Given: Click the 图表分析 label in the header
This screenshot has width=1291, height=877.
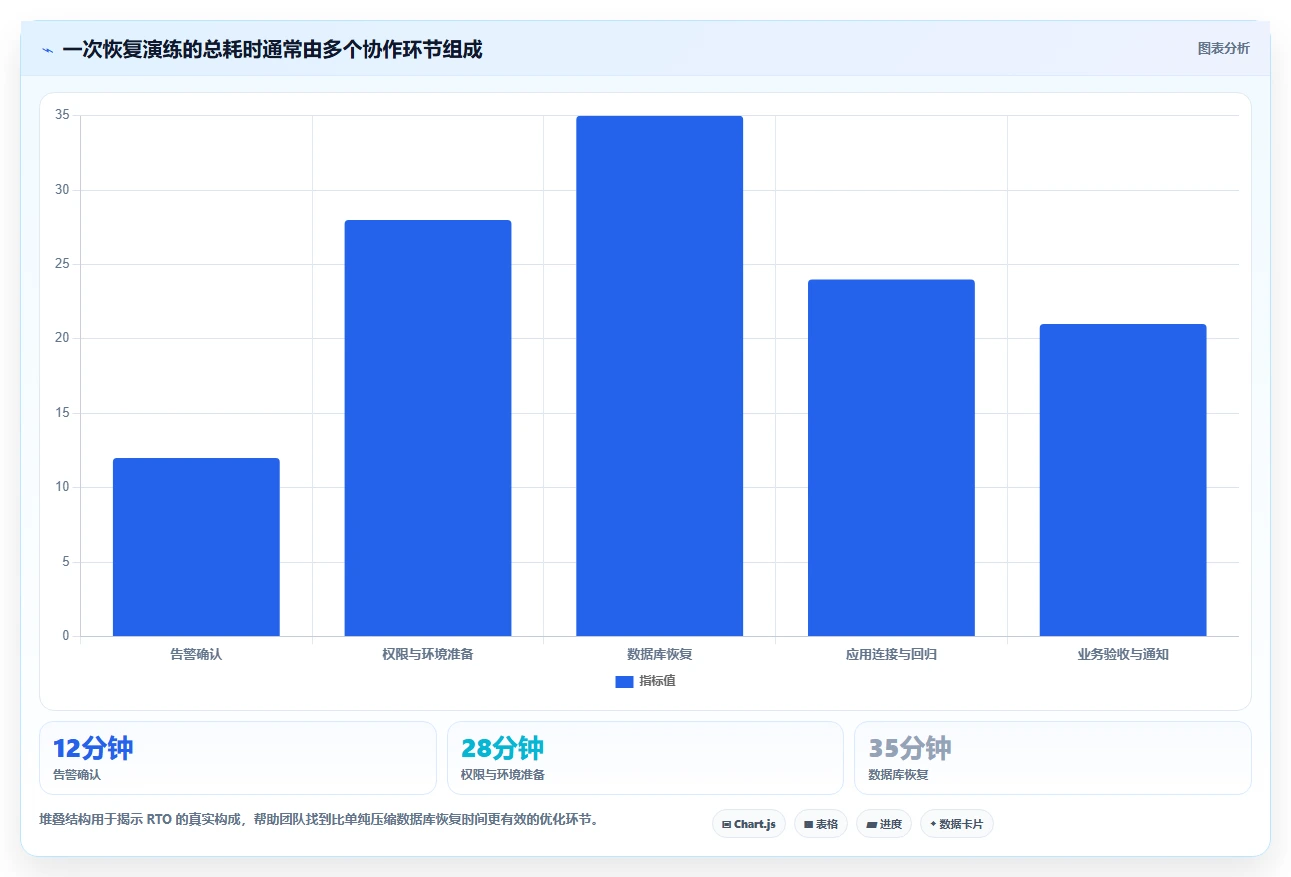Looking at the screenshot, I should [x=1223, y=48].
